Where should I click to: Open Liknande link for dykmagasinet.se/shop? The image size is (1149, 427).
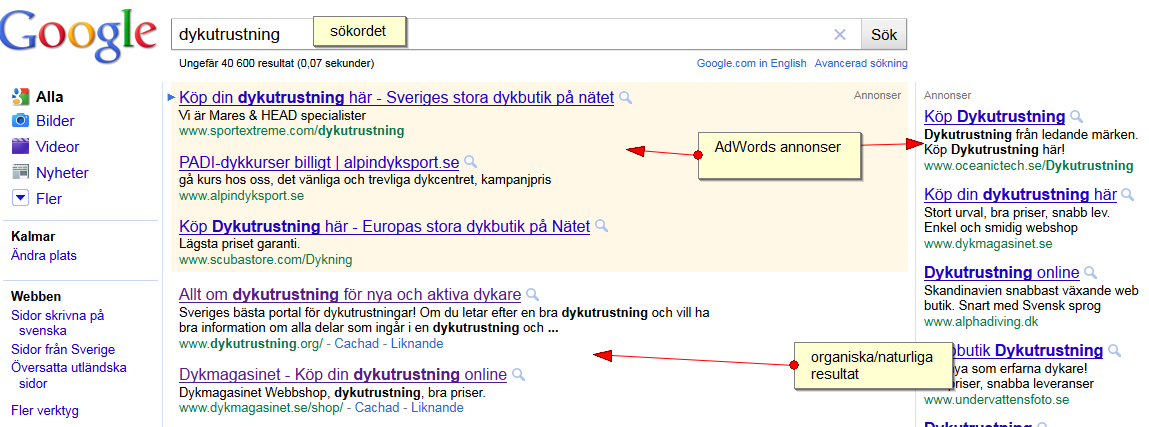pos(437,408)
